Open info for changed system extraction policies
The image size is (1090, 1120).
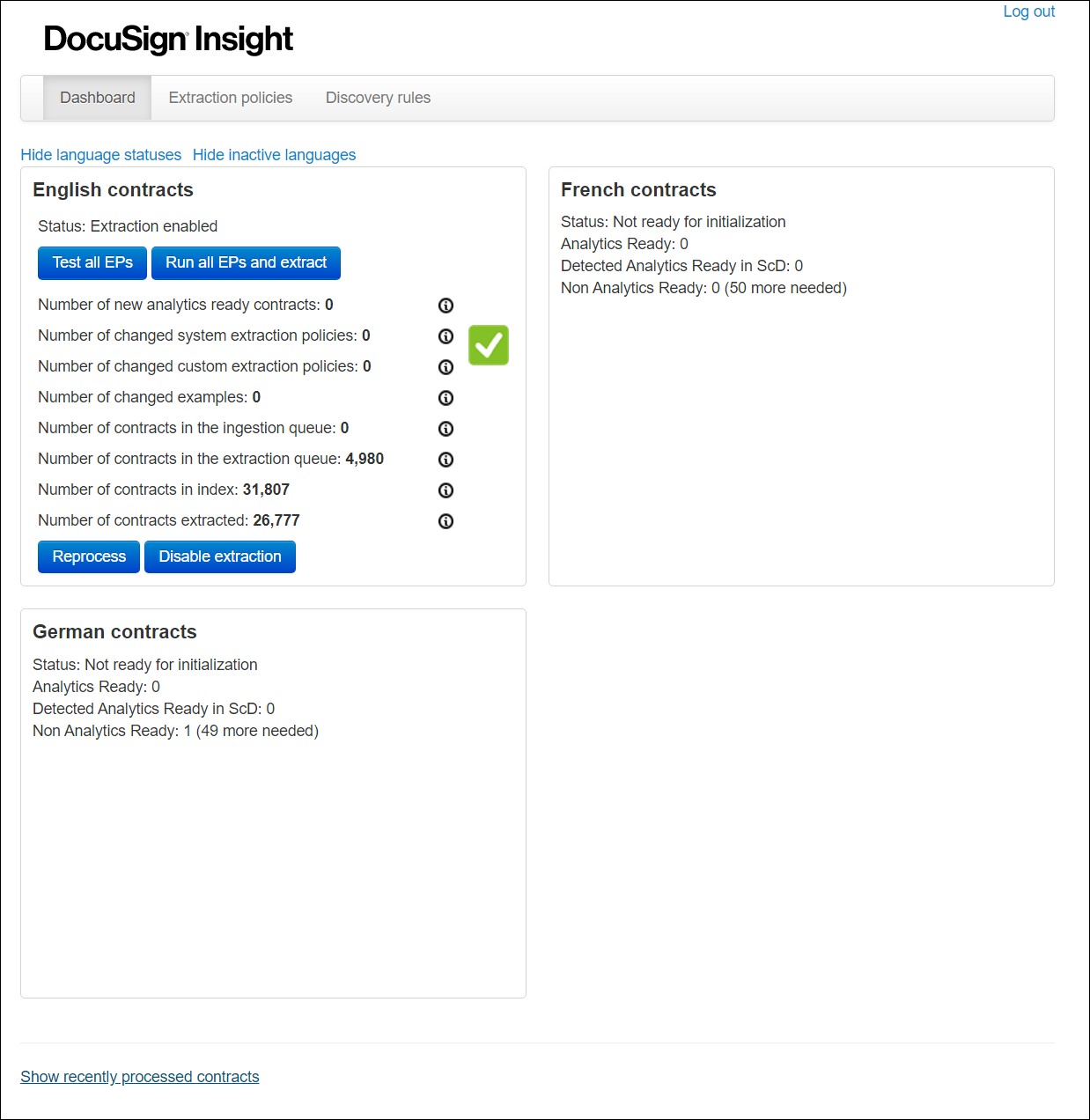pos(446,335)
